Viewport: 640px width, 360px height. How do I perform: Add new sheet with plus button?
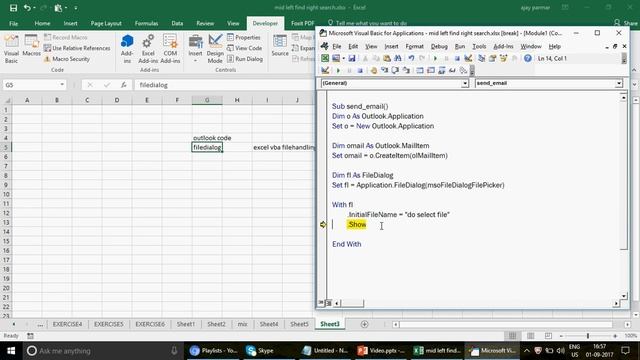(x=364, y=324)
